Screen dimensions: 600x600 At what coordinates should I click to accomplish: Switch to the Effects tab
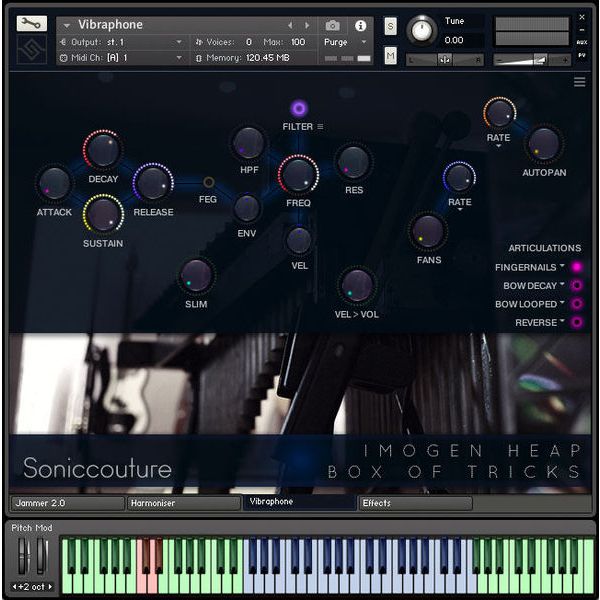(x=416, y=503)
